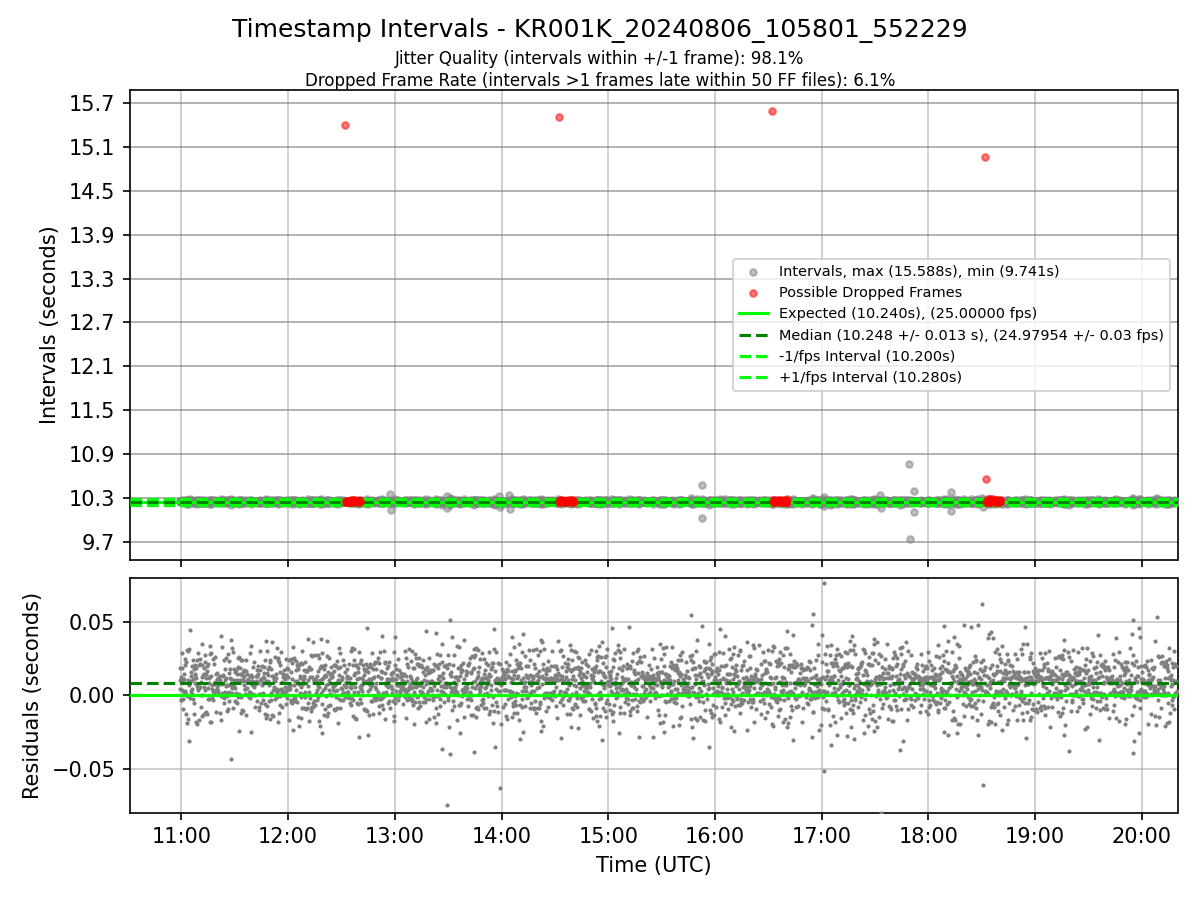The height and width of the screenshot is (900, 1200).
Task: Click the '13.3' tick label on the intervals axis
Action: pos(94,279)
